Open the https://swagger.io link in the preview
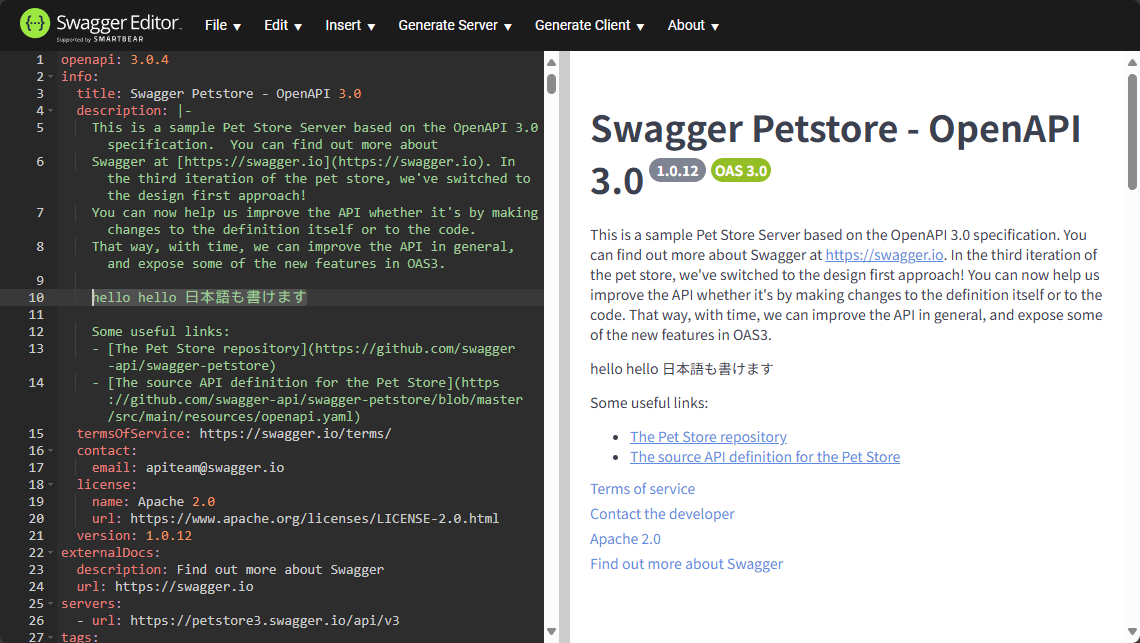 pos(884,255)
